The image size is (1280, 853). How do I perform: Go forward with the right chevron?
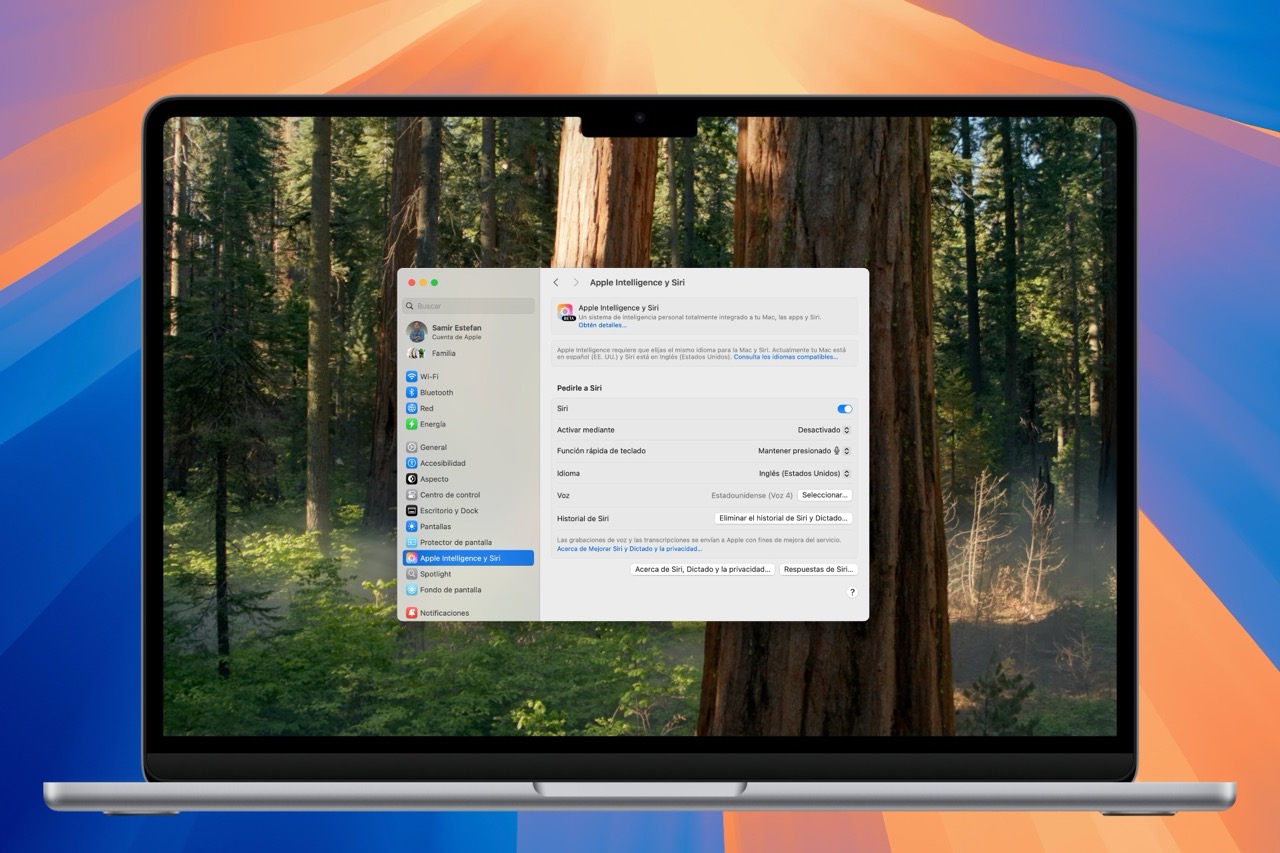576,283
